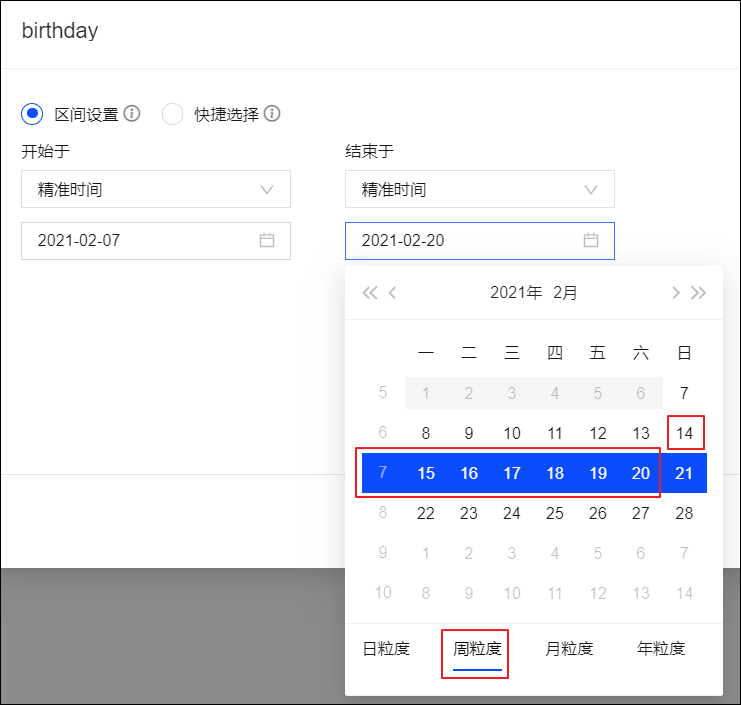Viewport: 741px width, 705px height.
Task: Click the end date field 2021-02-20
Action: click(480, 241)
